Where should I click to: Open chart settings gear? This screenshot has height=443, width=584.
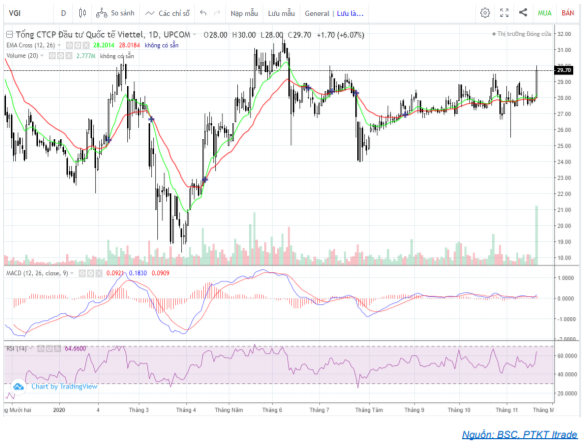click(x=485, y=13)
